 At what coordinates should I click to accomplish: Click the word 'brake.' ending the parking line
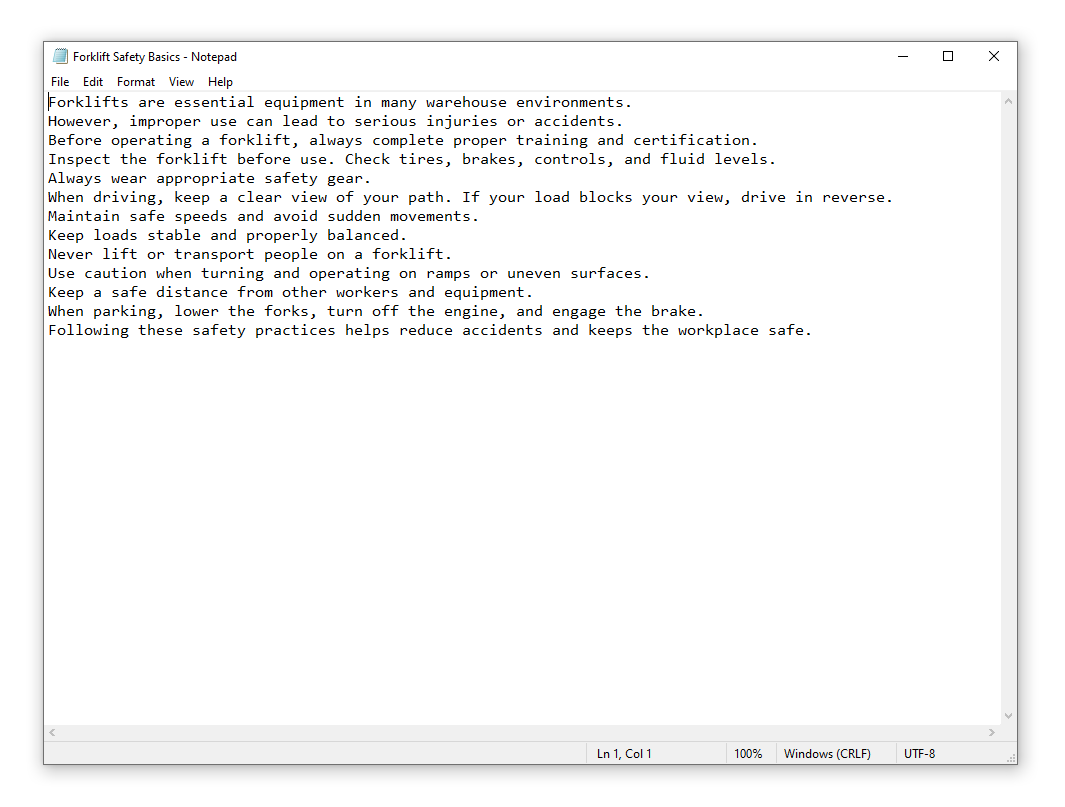click(678, 312)
